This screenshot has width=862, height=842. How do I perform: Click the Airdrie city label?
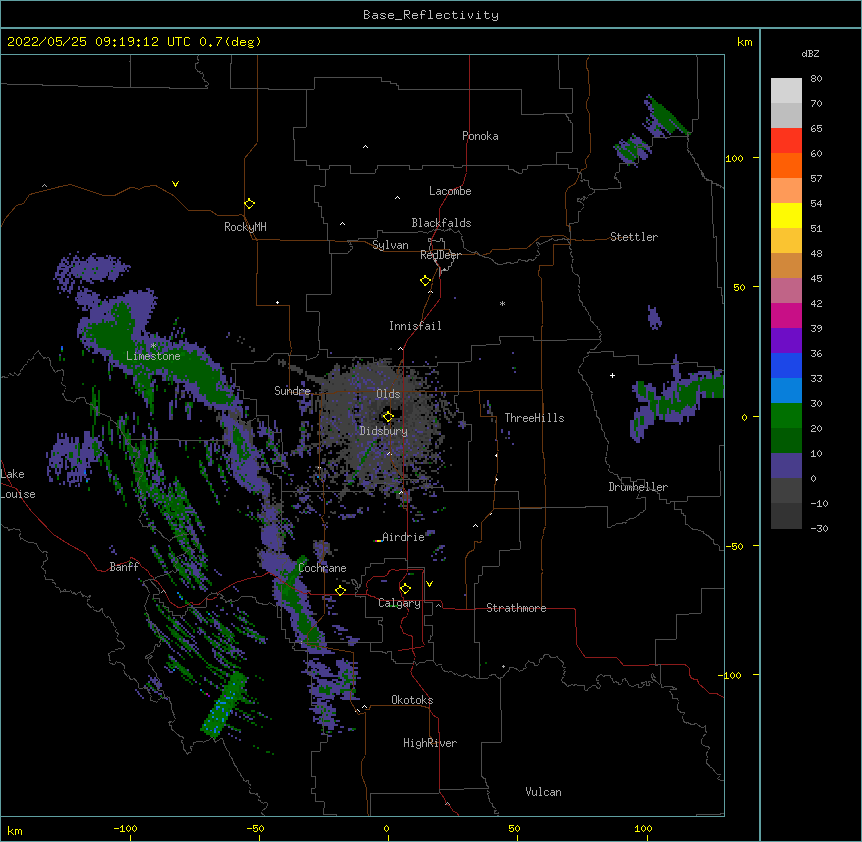(403, 537)
